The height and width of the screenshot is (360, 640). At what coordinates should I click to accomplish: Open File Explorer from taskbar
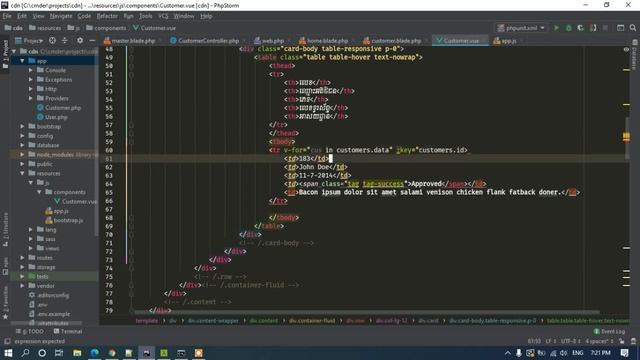pos(77,353)
